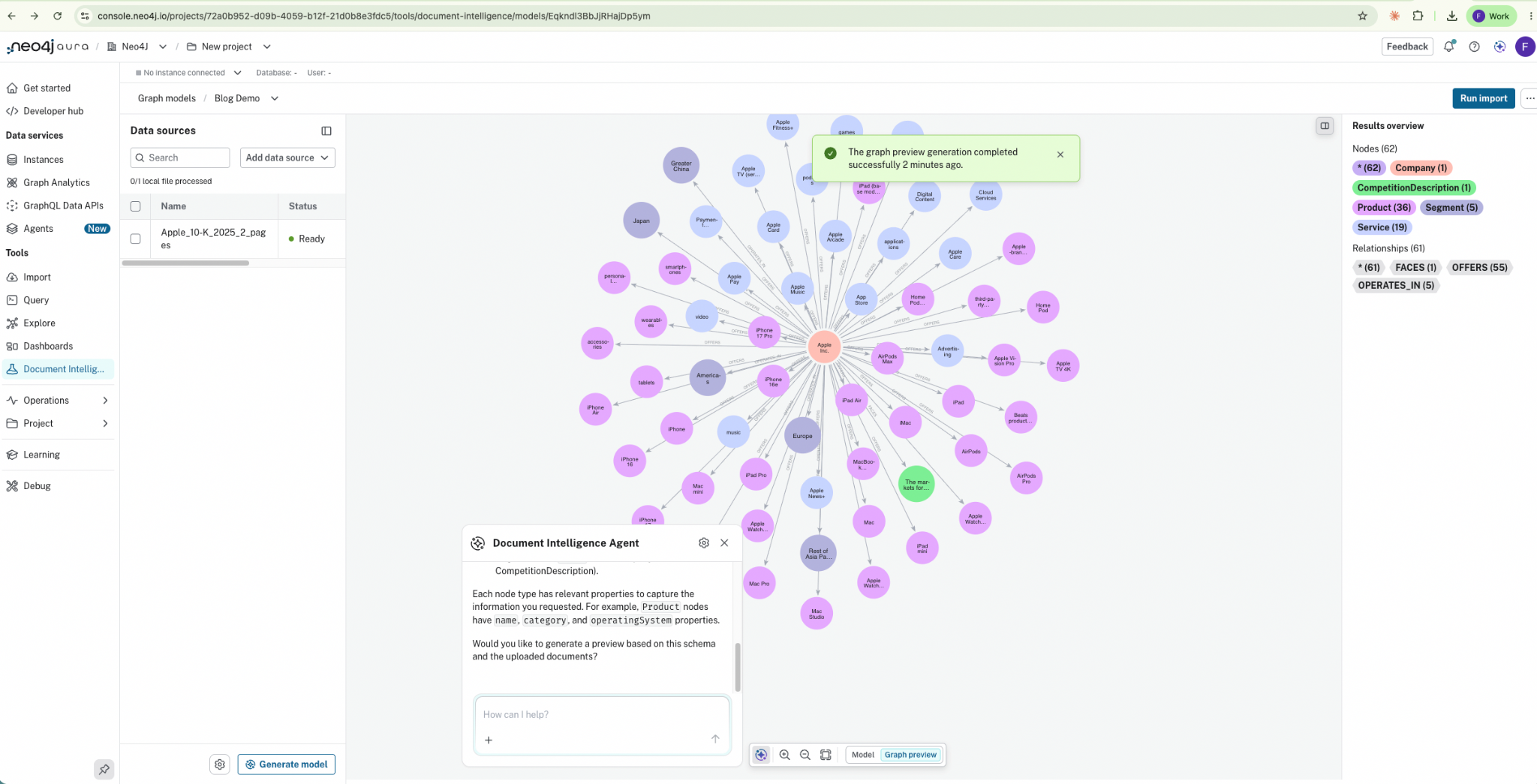Open the Query tool
This screenshot has height=784, width=1537.
[36, 300]
